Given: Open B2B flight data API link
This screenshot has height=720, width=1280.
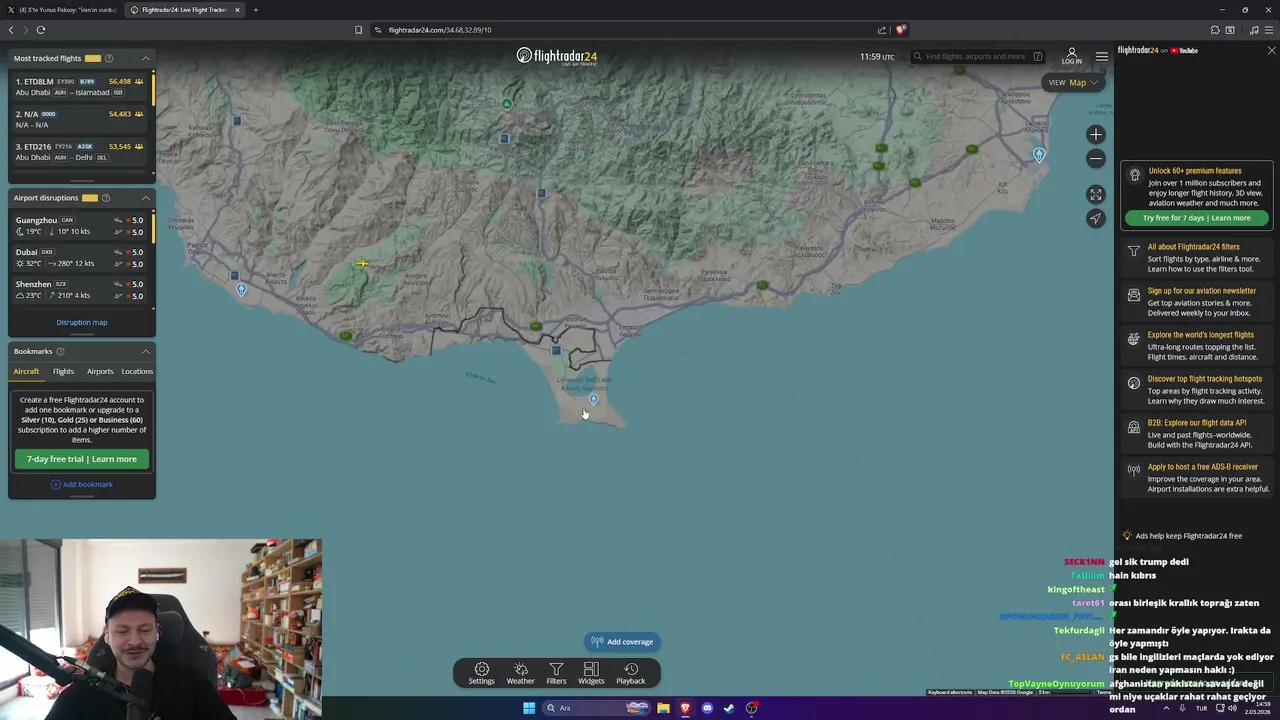Looking at the screenshot, I should click(1197, 433).
